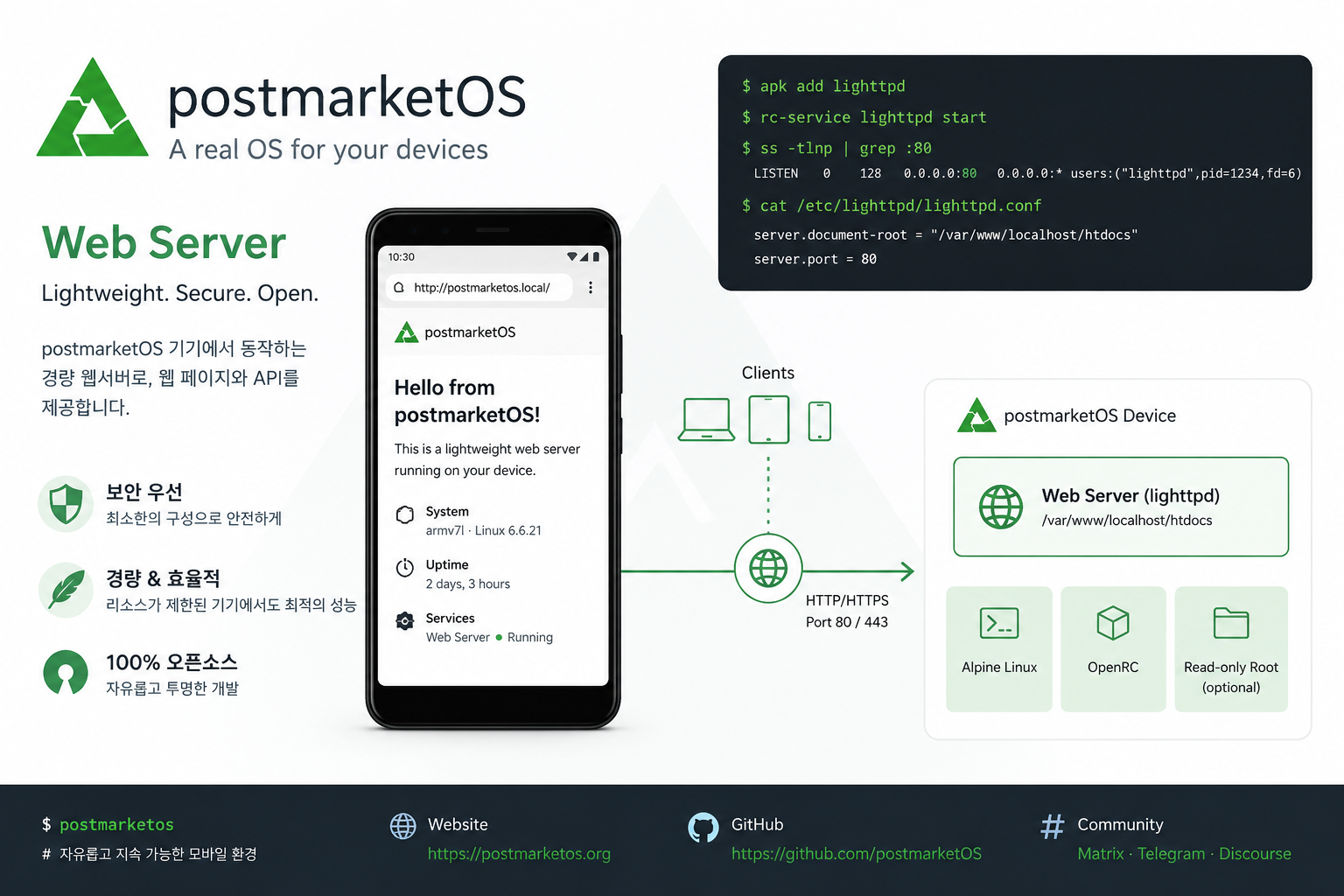
Task: Click the phone status bar battery icon
Action: tap(596, 257)
